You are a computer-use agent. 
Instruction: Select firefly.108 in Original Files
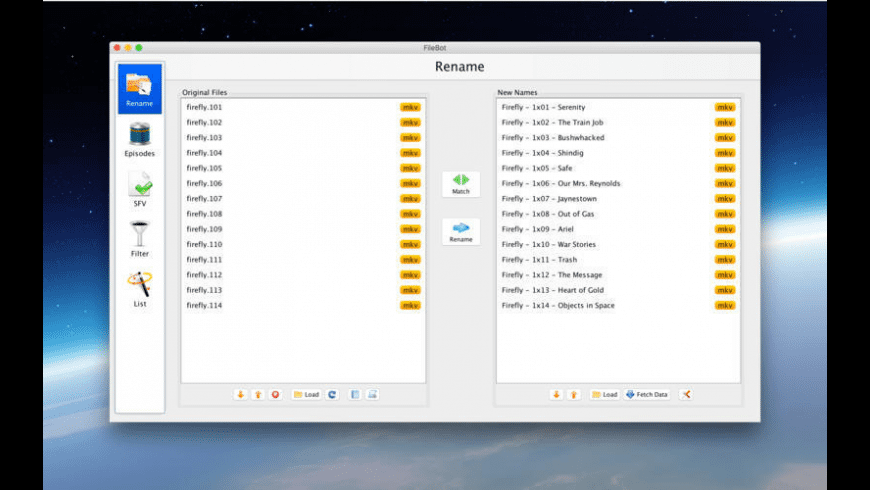(x=303, y=214)
